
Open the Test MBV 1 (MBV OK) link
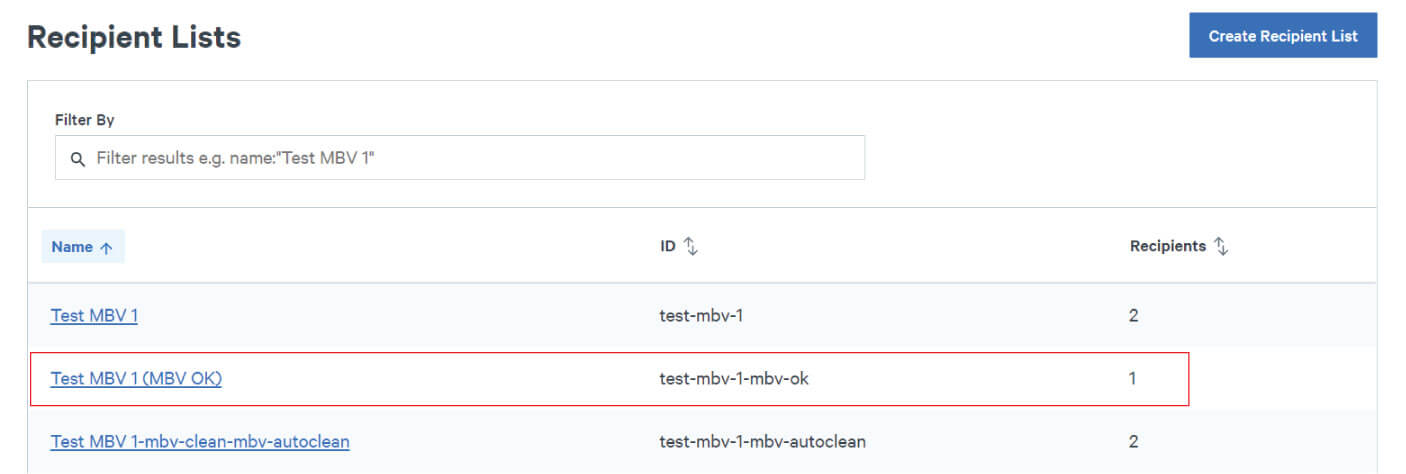tap(136, 378)
